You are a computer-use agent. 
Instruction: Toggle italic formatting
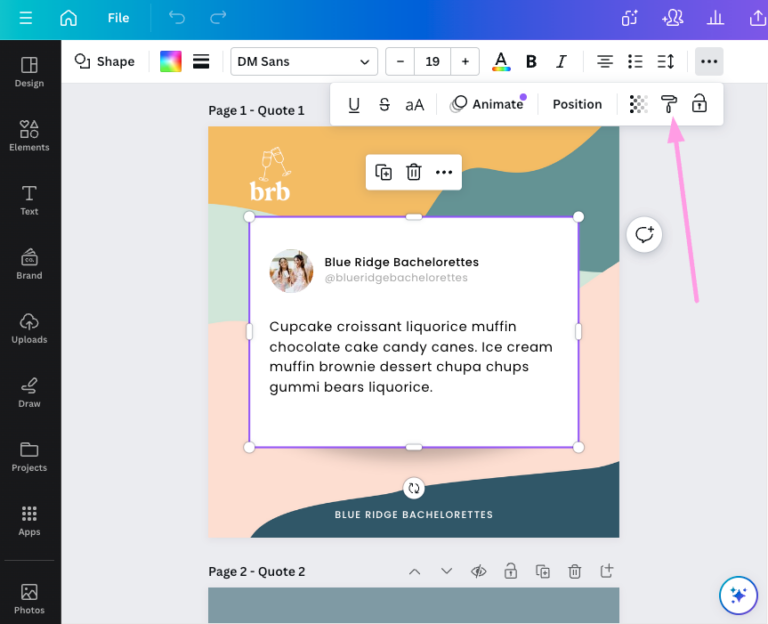click(561, 61)
